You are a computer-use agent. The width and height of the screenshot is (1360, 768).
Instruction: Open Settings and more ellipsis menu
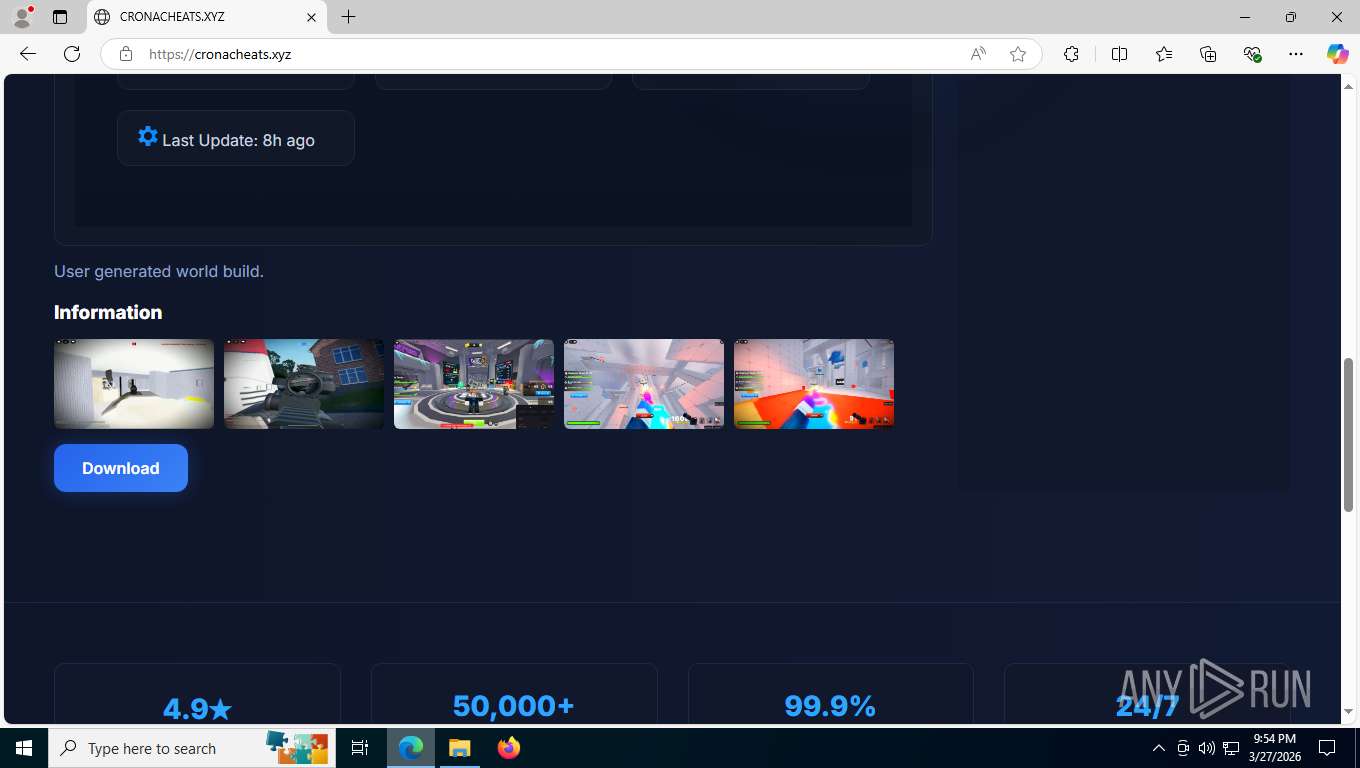click(x=1296, y=54)
